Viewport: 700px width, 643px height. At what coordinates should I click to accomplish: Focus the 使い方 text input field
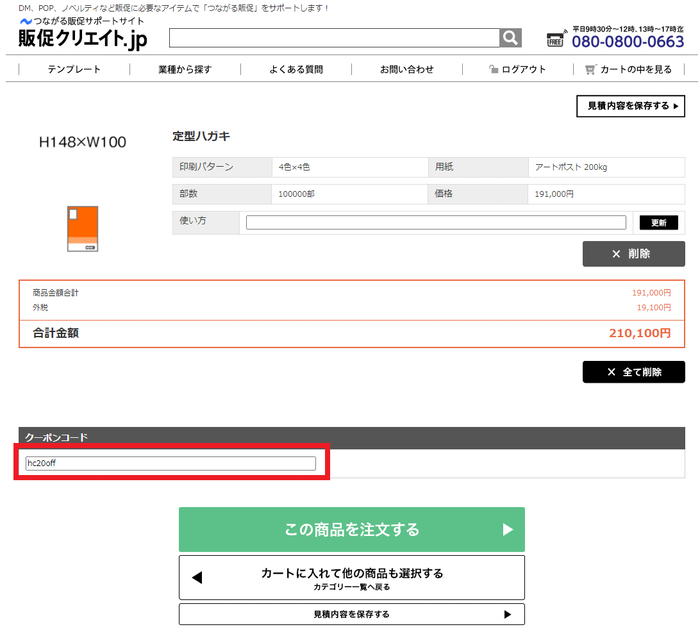[x=436, y=222]
